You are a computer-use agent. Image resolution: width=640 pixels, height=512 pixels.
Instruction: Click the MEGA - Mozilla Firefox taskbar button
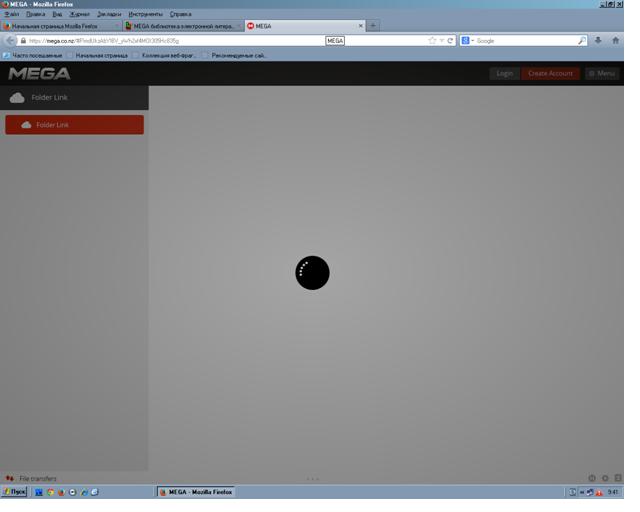[196, 492]
